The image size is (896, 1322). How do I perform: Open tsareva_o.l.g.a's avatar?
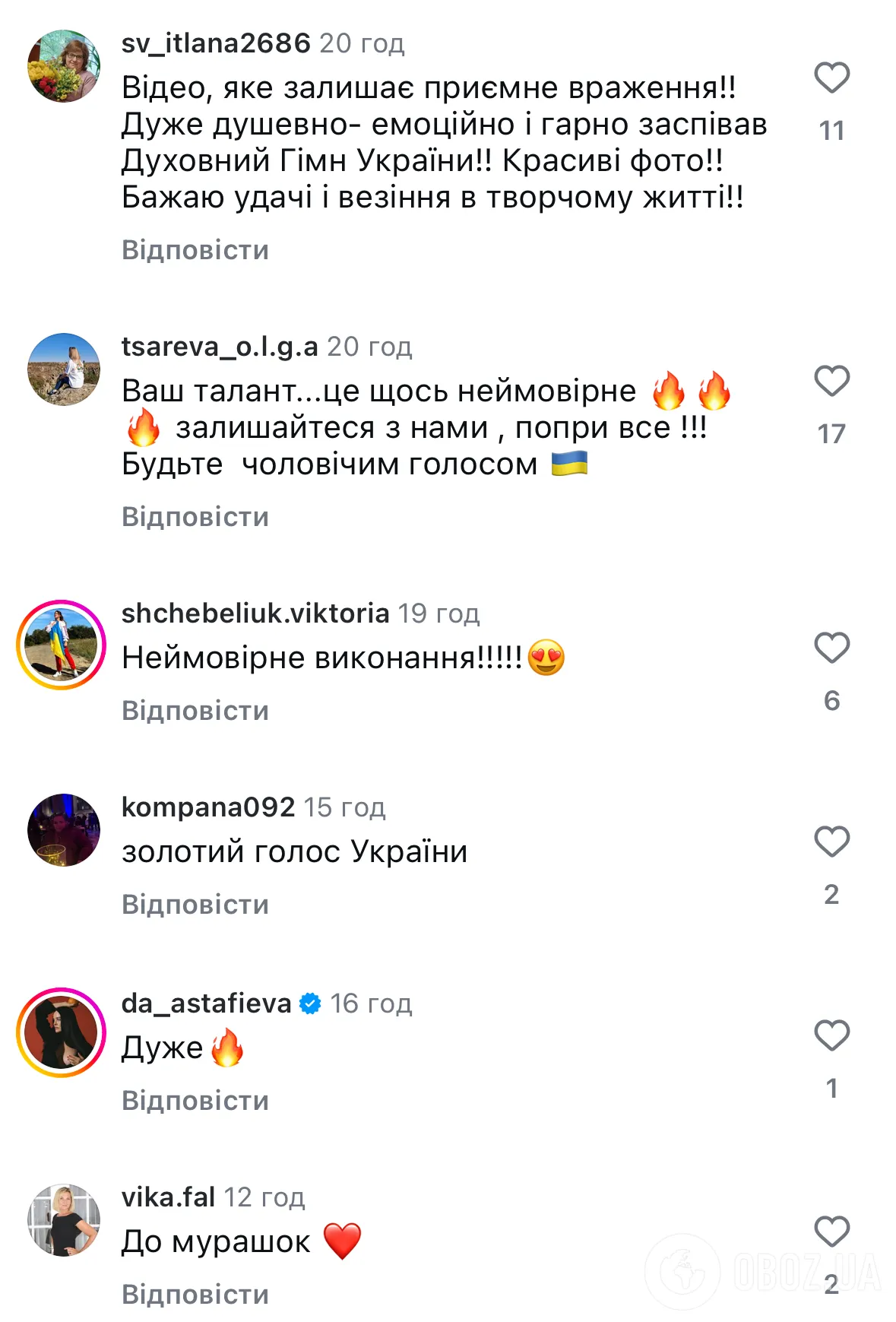64,369
